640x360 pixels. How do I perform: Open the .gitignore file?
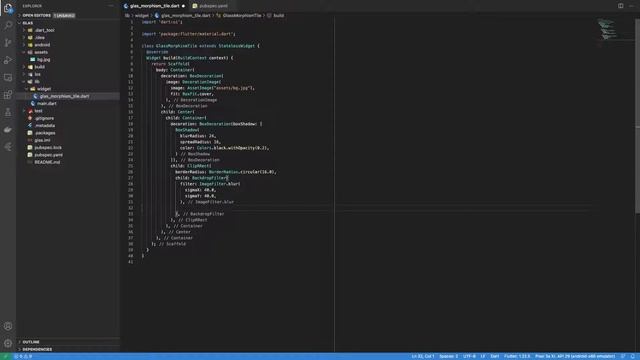click(x=44, y=118)
